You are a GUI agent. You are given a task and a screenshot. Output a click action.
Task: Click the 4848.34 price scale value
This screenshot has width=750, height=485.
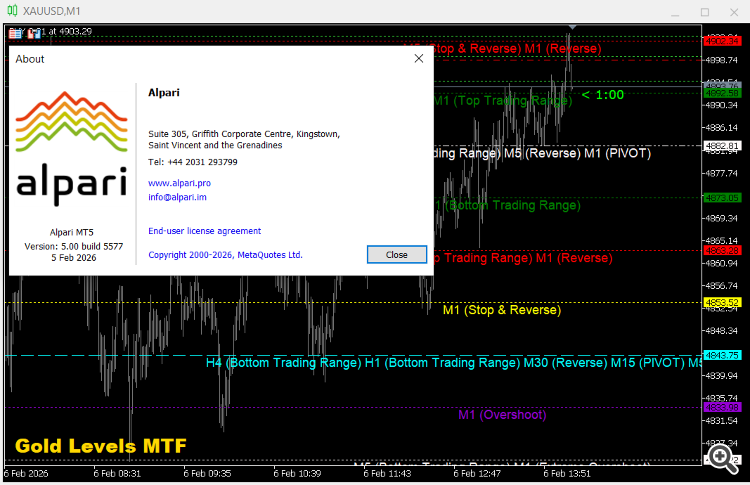(x=722, y=331)
